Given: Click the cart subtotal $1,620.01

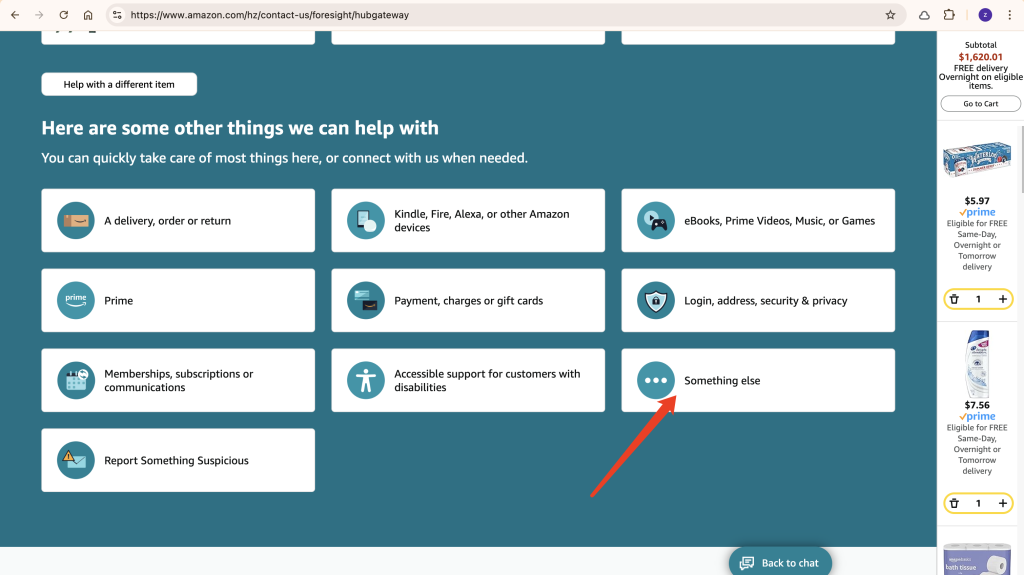Looking at the screenshot, I should tap(980, 57).
